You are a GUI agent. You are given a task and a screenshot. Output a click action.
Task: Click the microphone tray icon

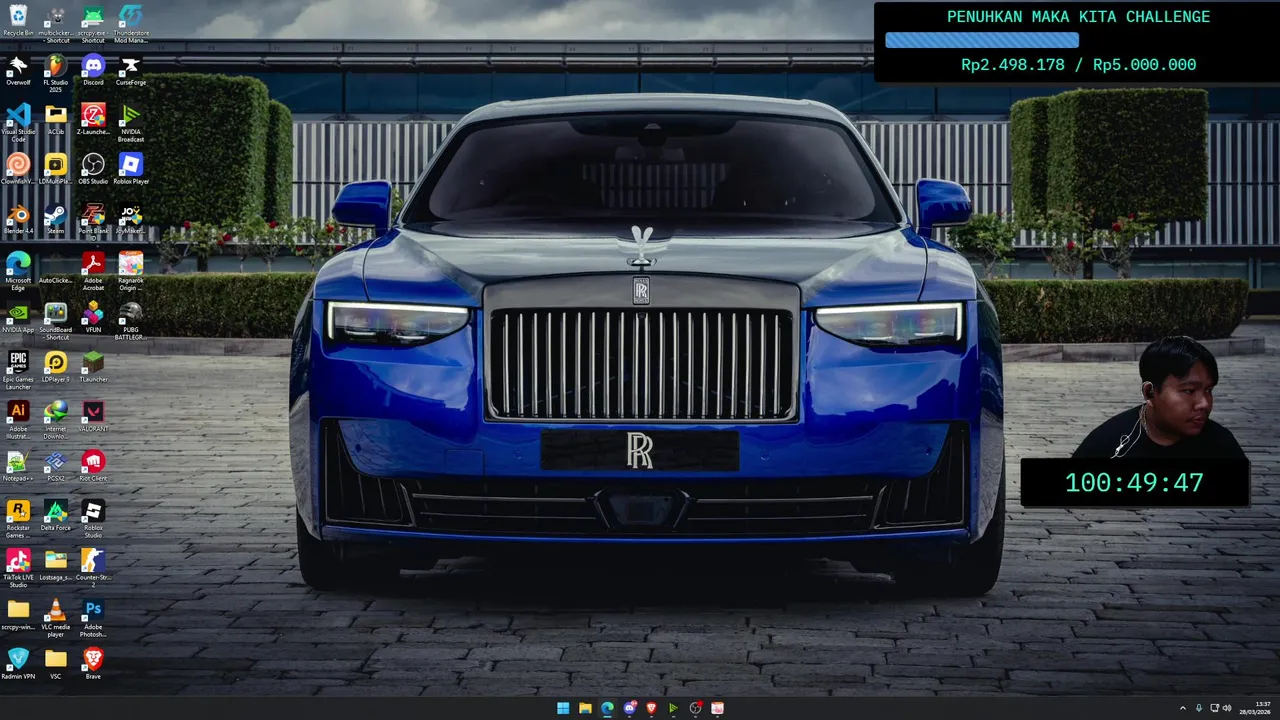pos(1199,708)
